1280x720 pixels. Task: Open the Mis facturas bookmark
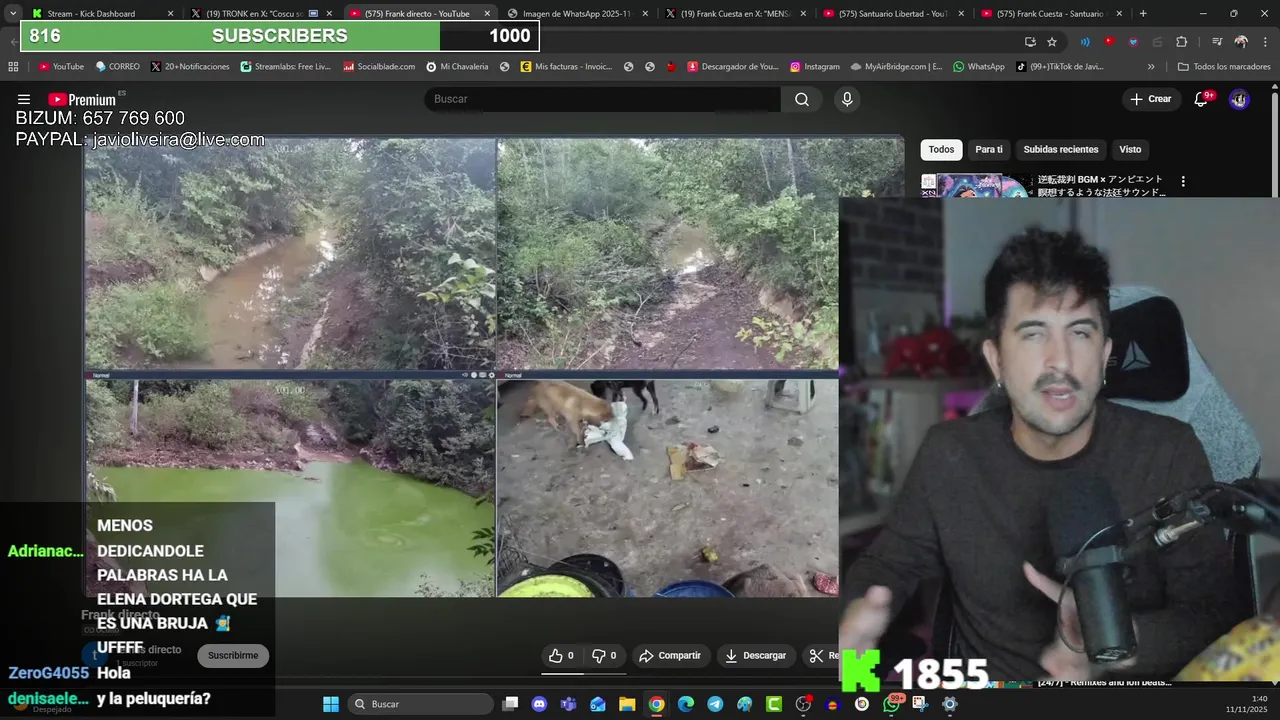click(x=565, y=67)
